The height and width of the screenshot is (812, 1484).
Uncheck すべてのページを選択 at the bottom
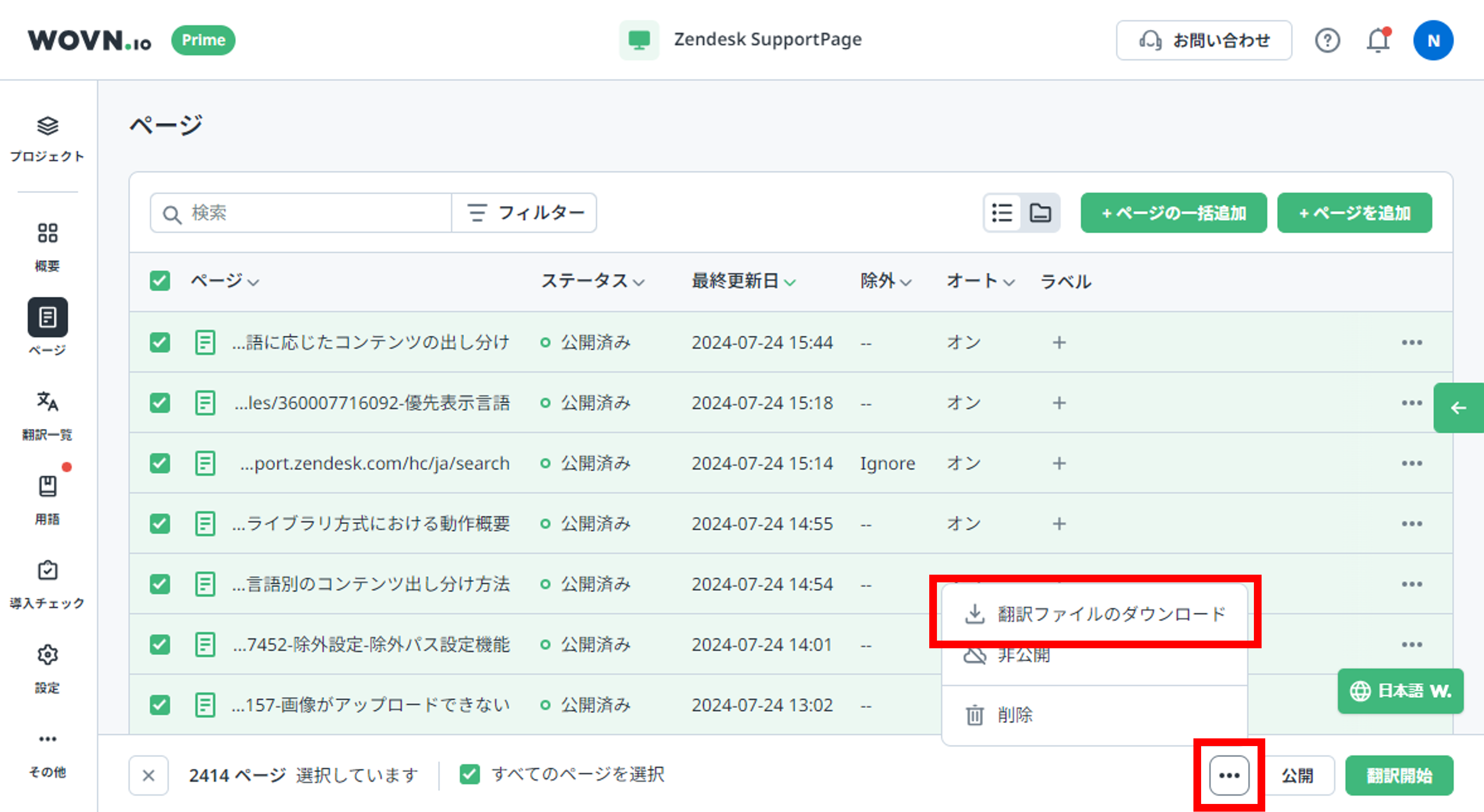pyautogui.click(x=469, y=775)
